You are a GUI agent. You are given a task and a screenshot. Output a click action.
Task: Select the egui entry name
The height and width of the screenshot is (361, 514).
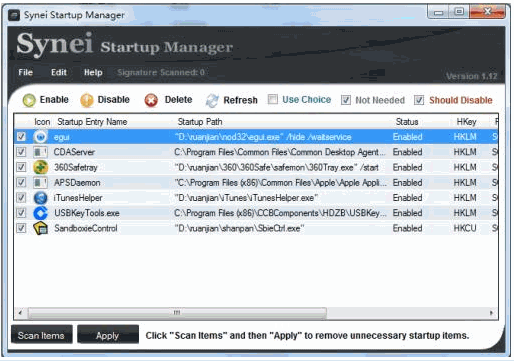pyautogui.click(x=62, y=137)
